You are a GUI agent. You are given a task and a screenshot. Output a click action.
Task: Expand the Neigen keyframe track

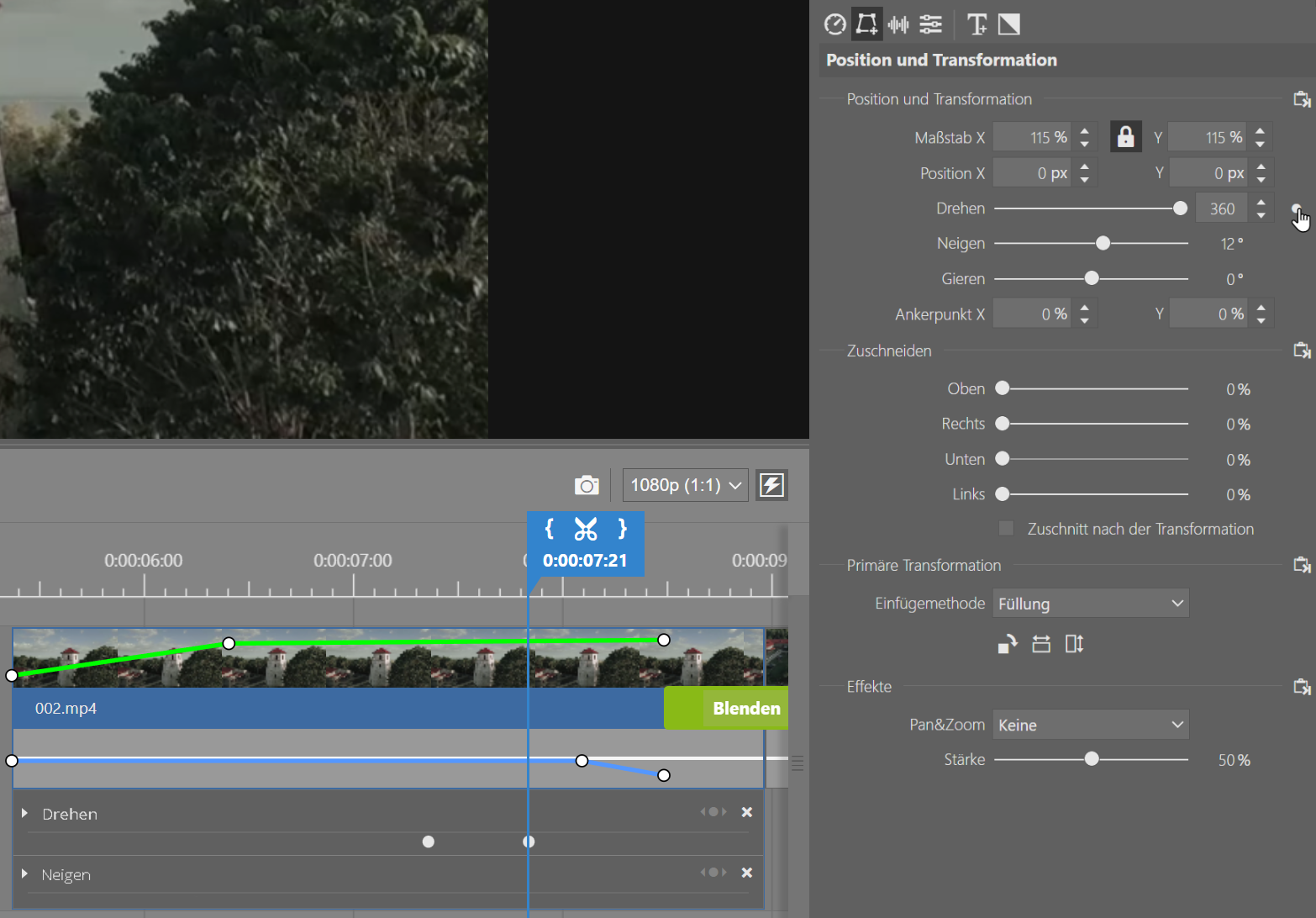pos(25,873)
